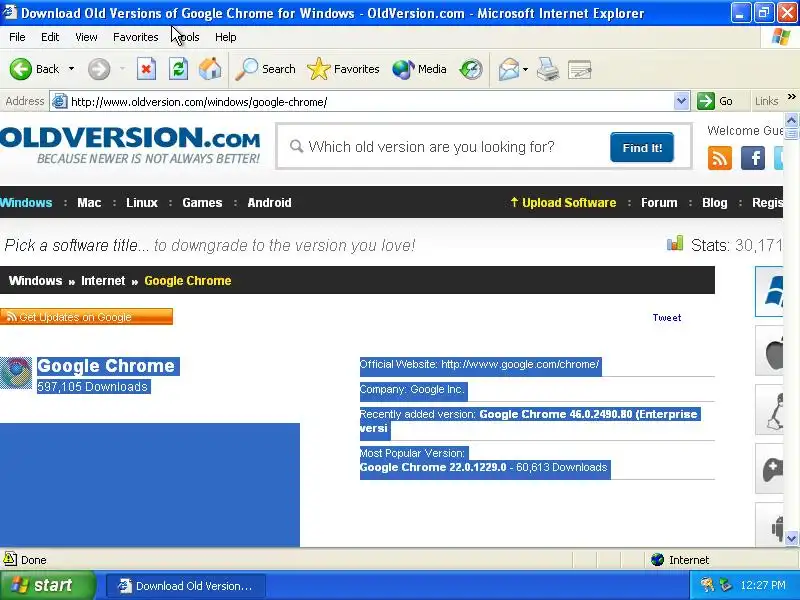Click the 12:27 PM clock in the tray
The width and height of the screenshot is (800, 600).
pyautogui.click(x=763, y=585)
